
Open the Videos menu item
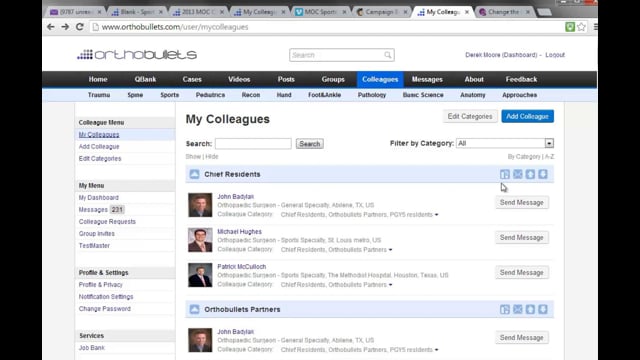pos(239,79)
